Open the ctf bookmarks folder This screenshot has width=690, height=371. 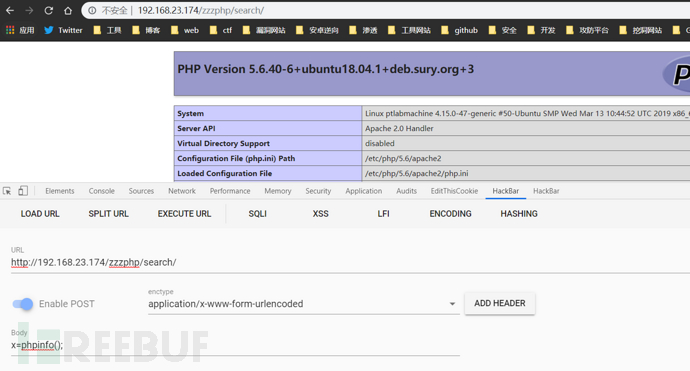[221, 30]
